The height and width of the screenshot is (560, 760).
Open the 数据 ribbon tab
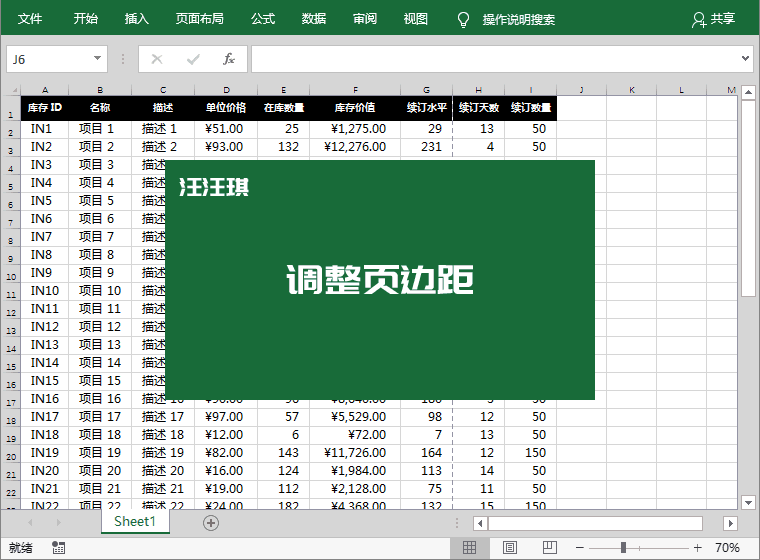click(x=314, y=19)
